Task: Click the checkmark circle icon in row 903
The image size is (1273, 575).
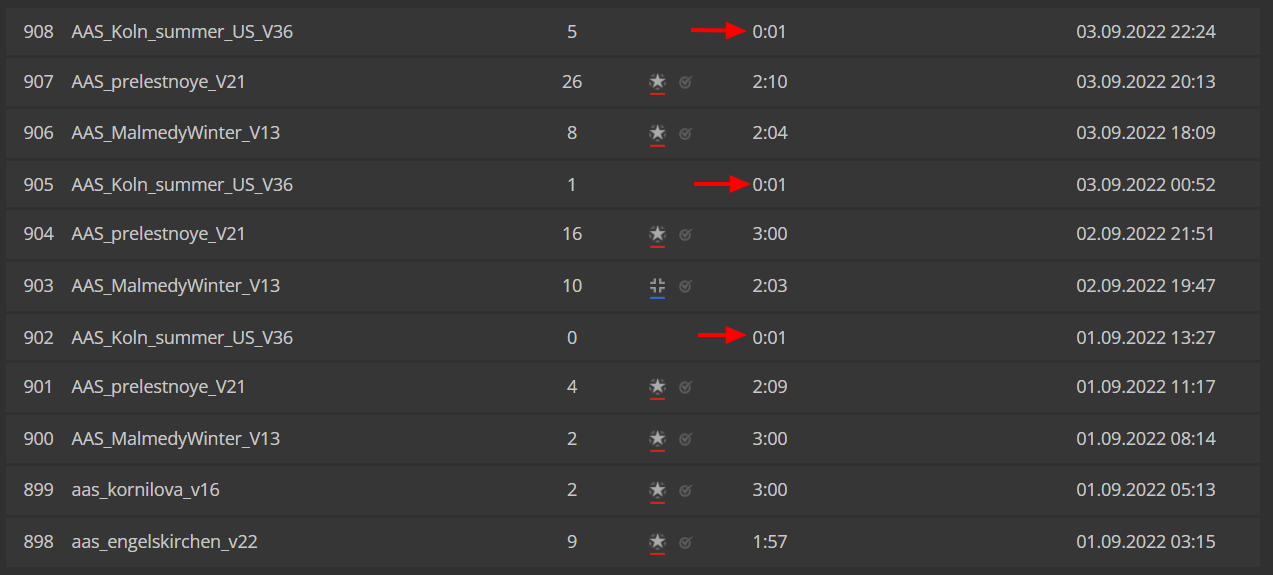Action: tap(685, 286)
